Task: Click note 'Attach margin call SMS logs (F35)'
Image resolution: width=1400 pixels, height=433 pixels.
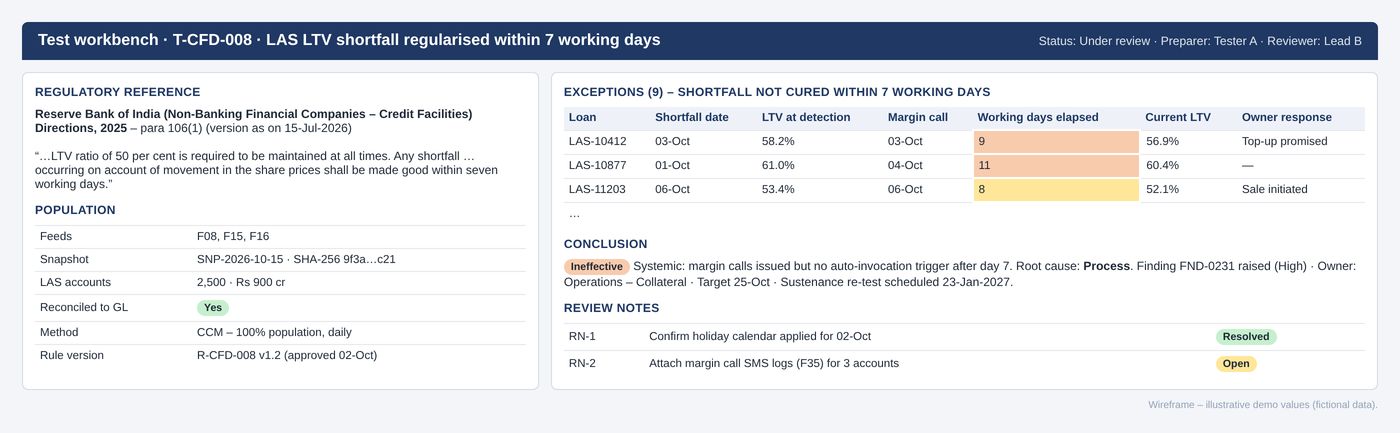Action: (x=774, y=364)
